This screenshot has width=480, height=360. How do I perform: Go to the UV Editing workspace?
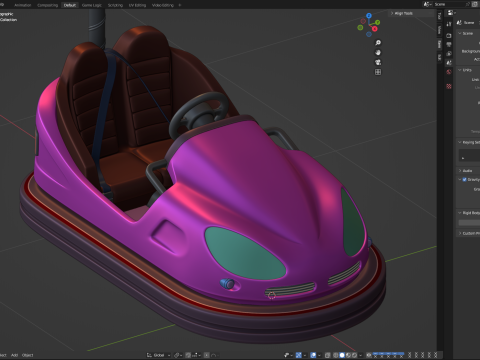coord(137,5)
